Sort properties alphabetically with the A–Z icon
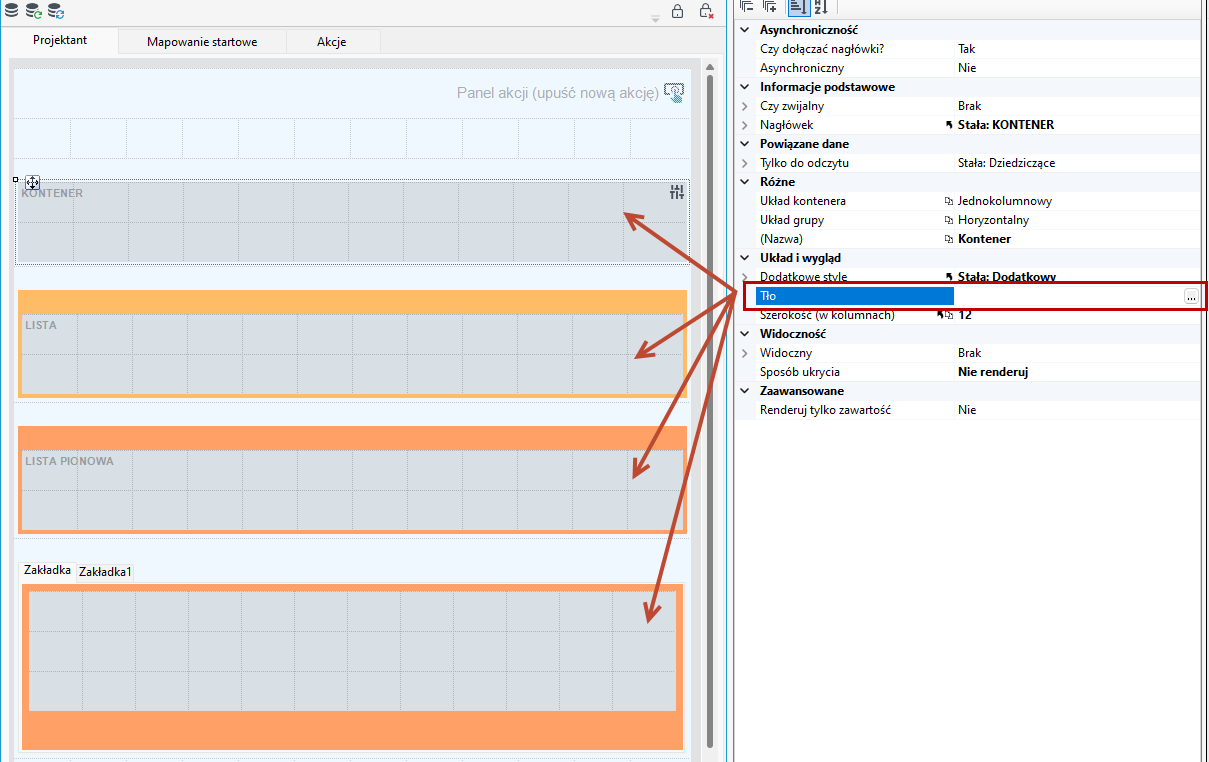The height and width of the screenshot is (762, 1209). pyautogui.click(x=820, y=7)
